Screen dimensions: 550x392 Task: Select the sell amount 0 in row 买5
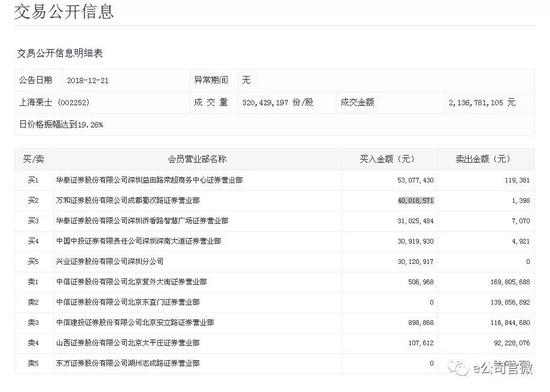528,262
